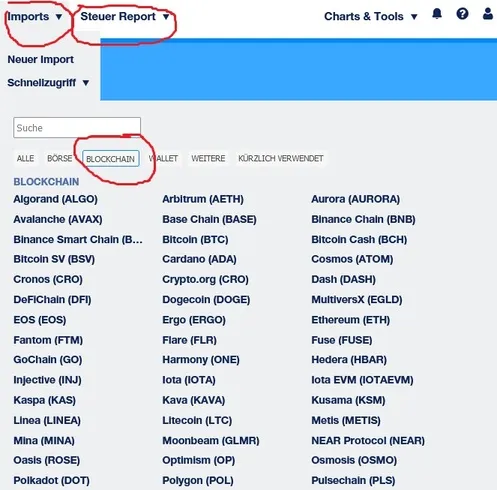
Task: Click Injective (INJ) entry
Action: click(47, 380)
